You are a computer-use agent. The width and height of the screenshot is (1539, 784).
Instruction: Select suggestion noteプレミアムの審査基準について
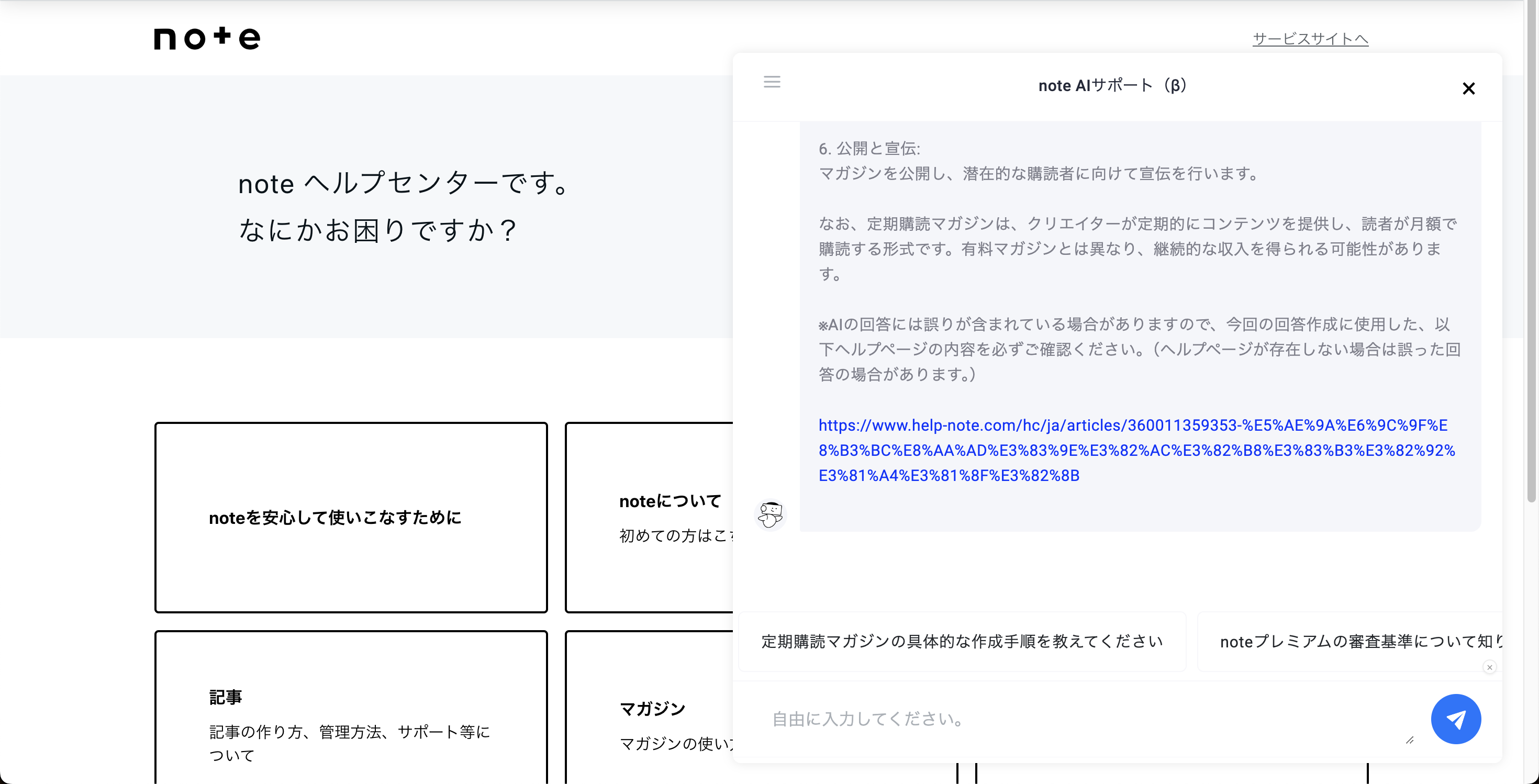click(x=1350, y=641)
